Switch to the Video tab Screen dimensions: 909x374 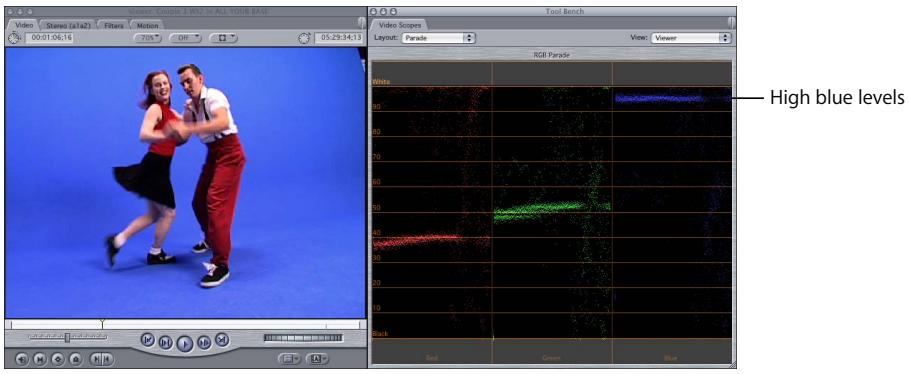pyautogui.click(x=24, y=25)
